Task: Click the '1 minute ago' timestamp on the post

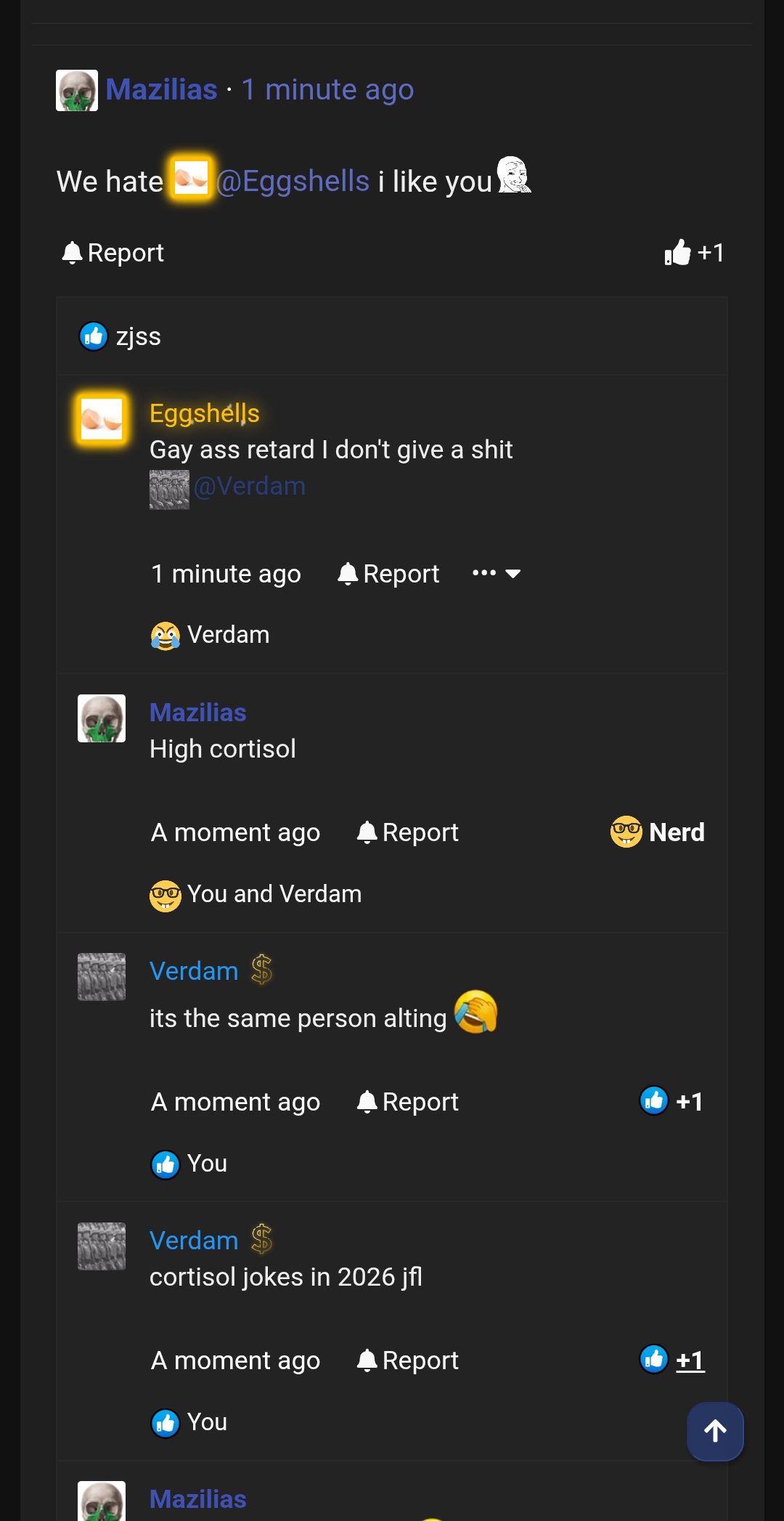Action: 328,89
